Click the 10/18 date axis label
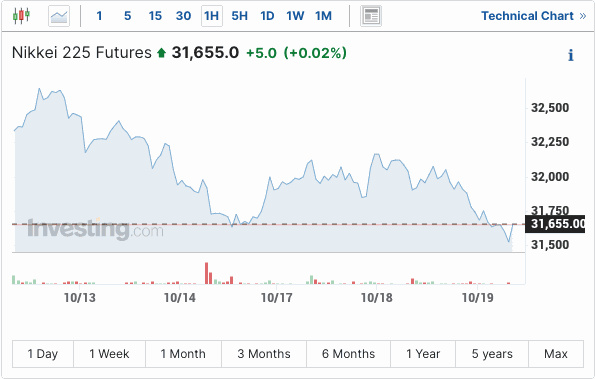 (x=376, y=298)
